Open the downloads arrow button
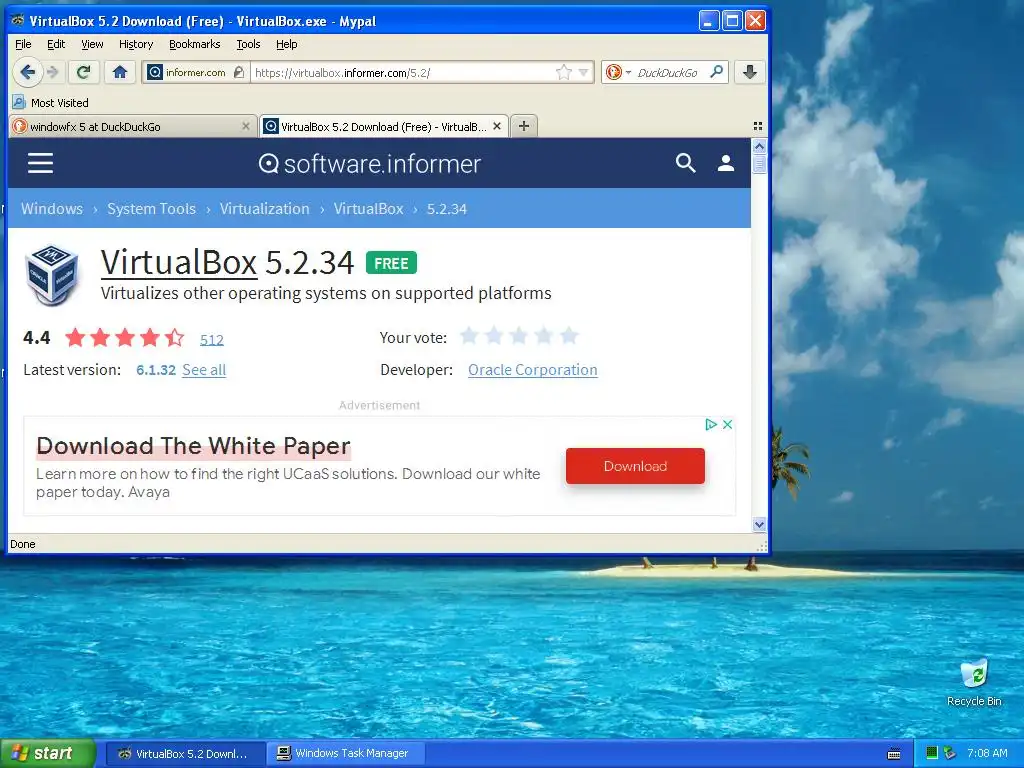 click(x=750, y=72)
